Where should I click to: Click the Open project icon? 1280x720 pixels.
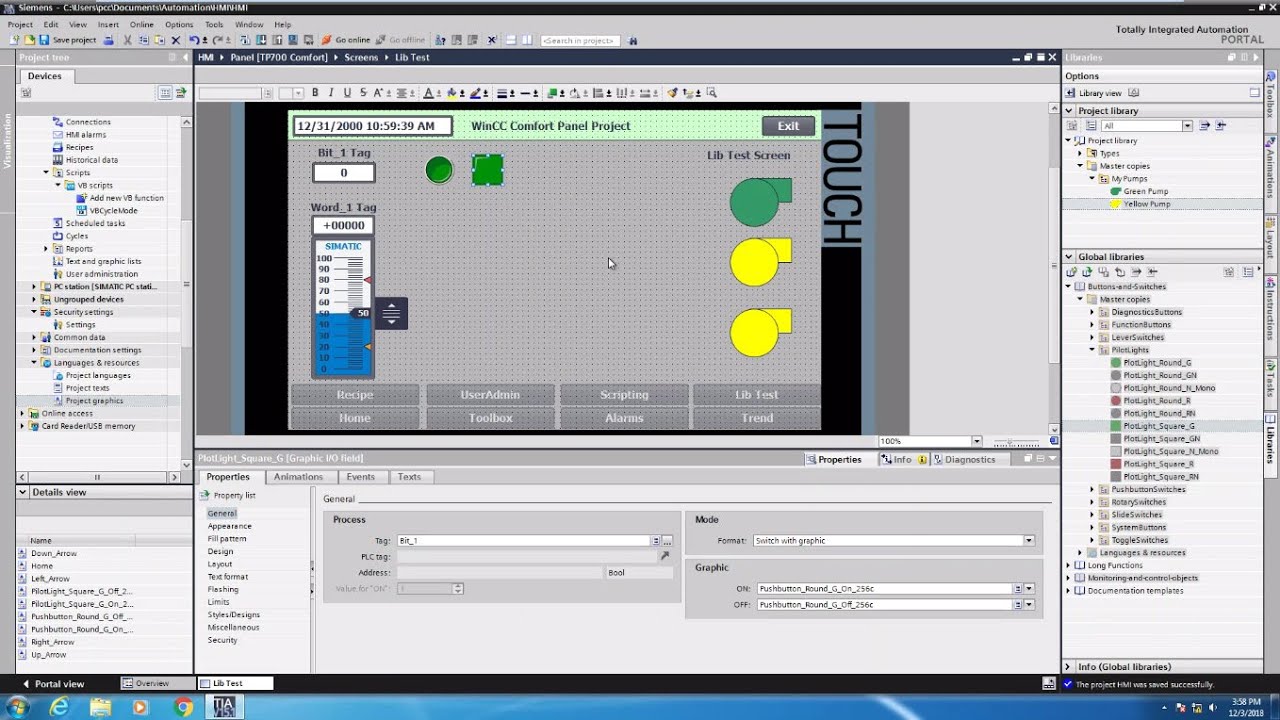click(29, 40)
